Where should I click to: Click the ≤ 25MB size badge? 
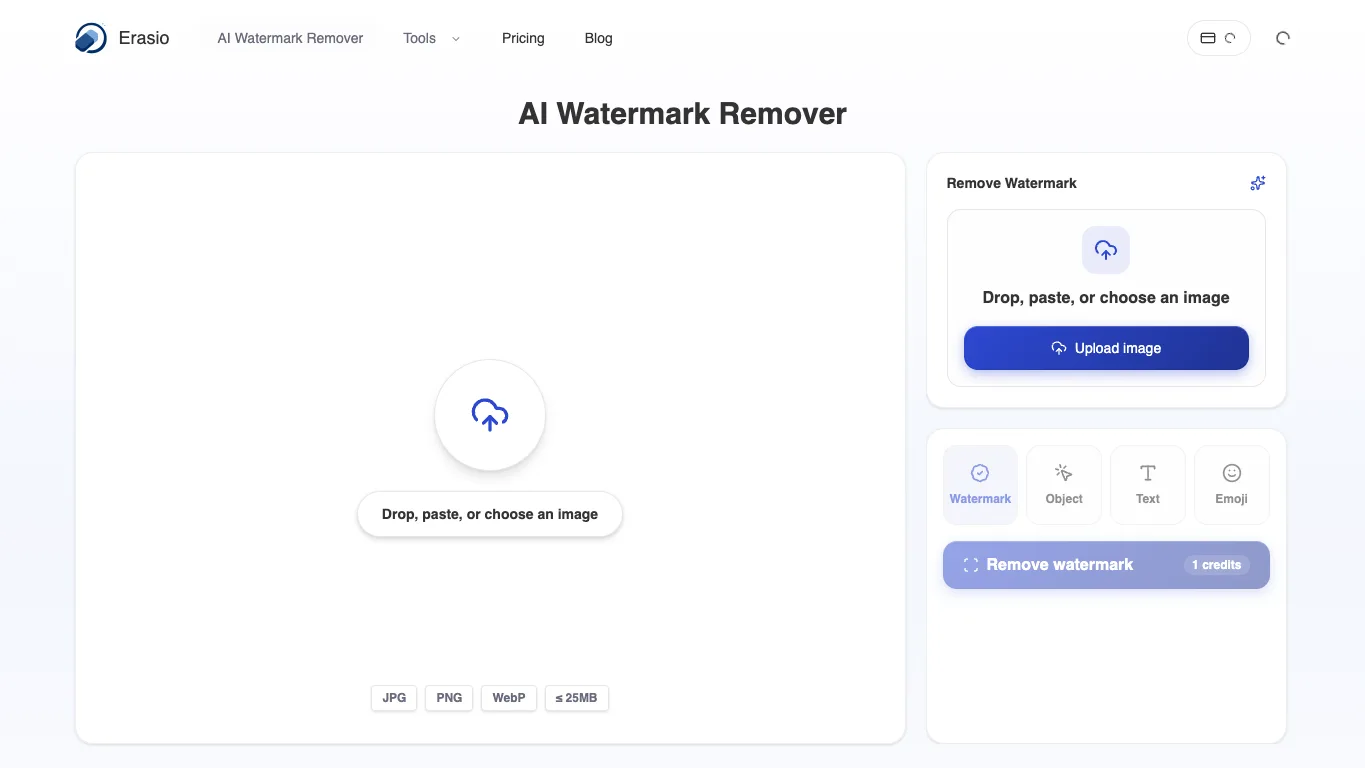[x=577, y=698]
